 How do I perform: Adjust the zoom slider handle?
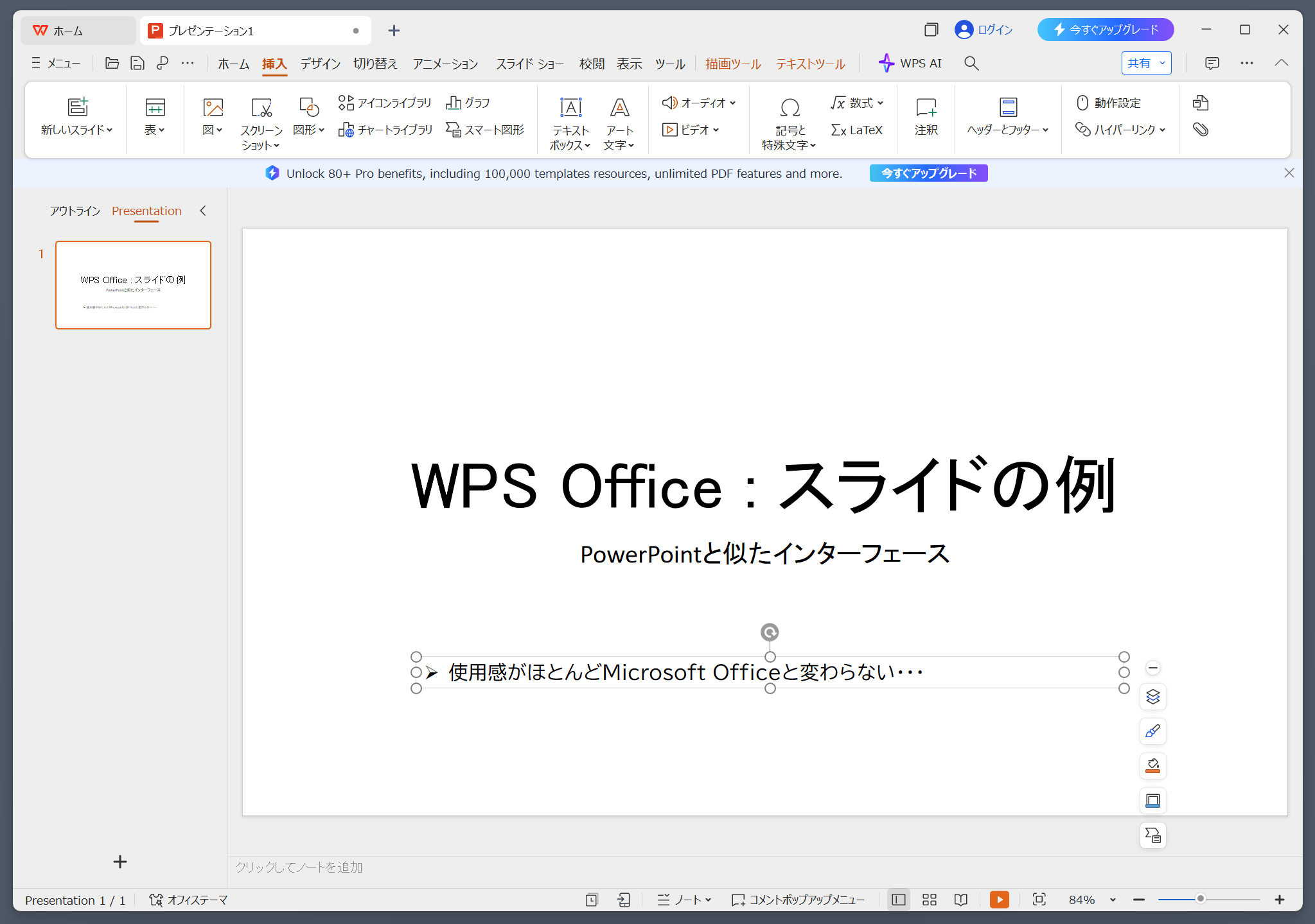pos(1200,899)
